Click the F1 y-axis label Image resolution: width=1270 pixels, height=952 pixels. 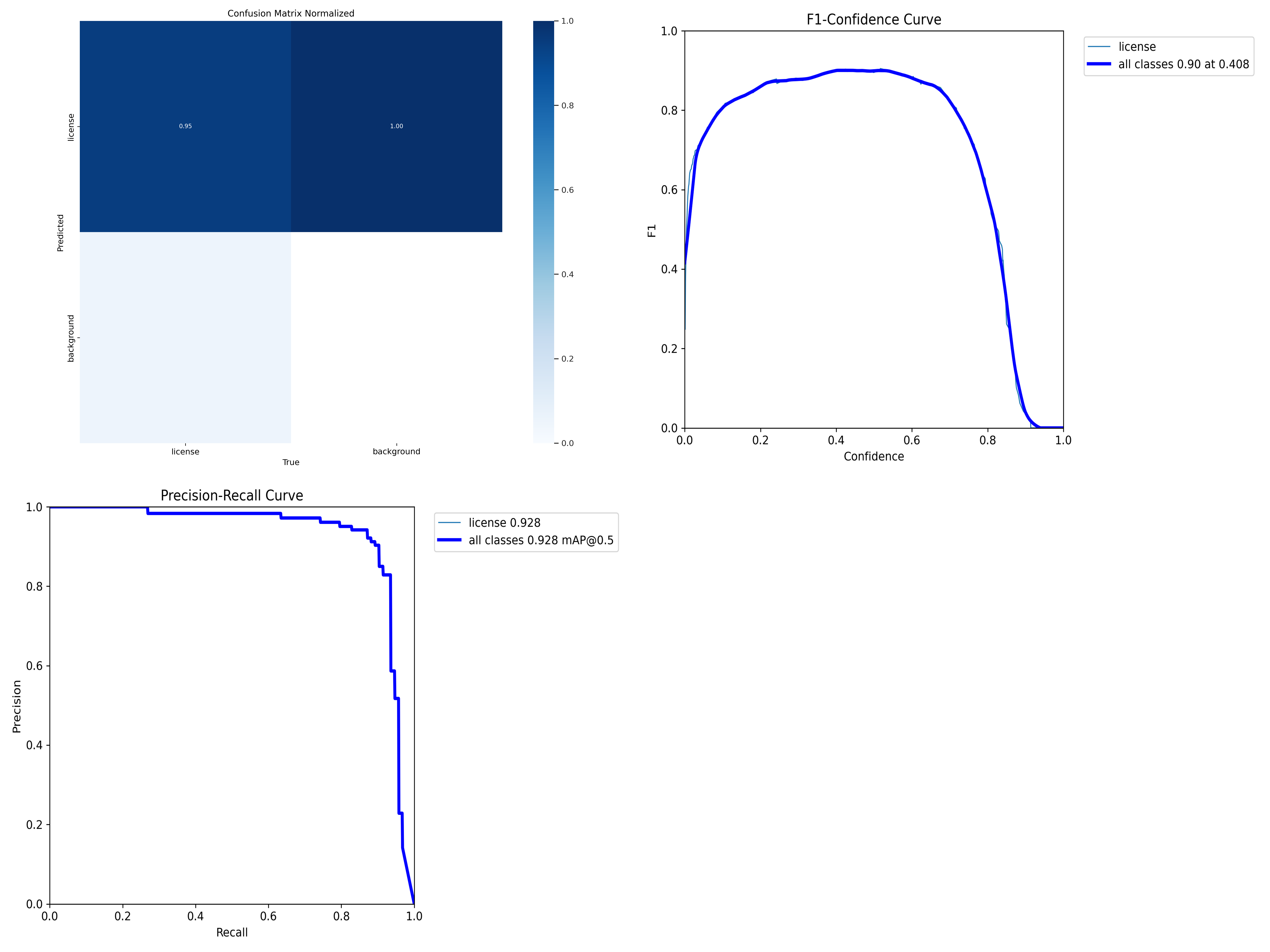click(x=652, y=231)
